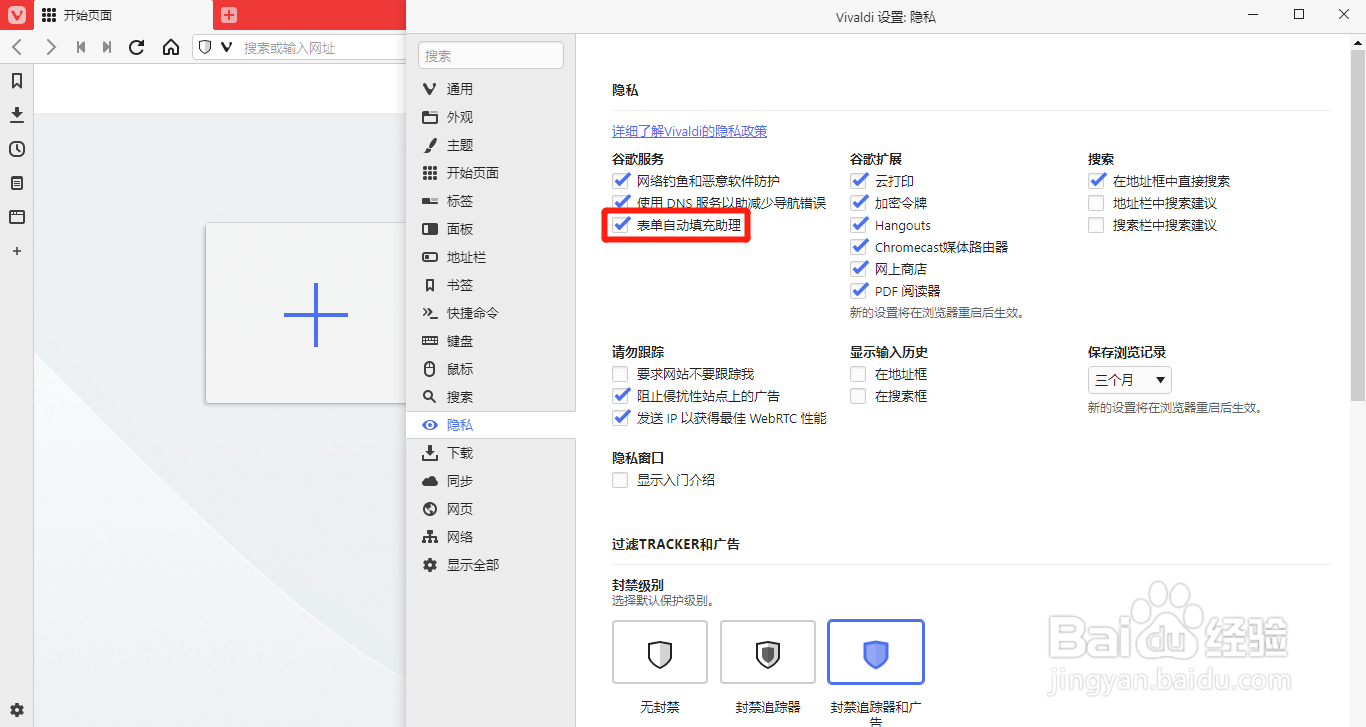Open the Window panel icon
Screen dimensions: 1366x727
click(x=17, y=217)
